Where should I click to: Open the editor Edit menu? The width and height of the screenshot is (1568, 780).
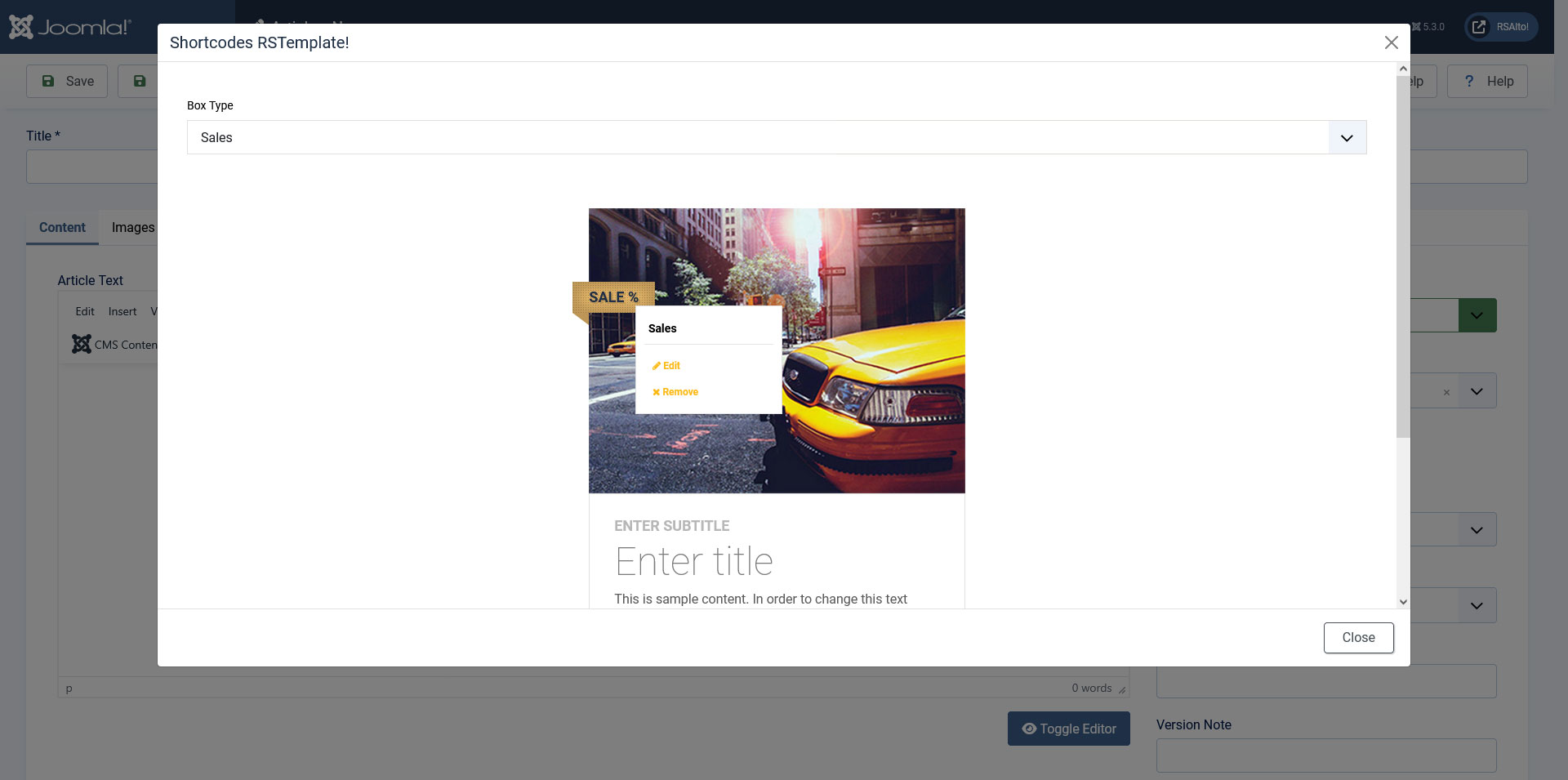tap(85, 312)
